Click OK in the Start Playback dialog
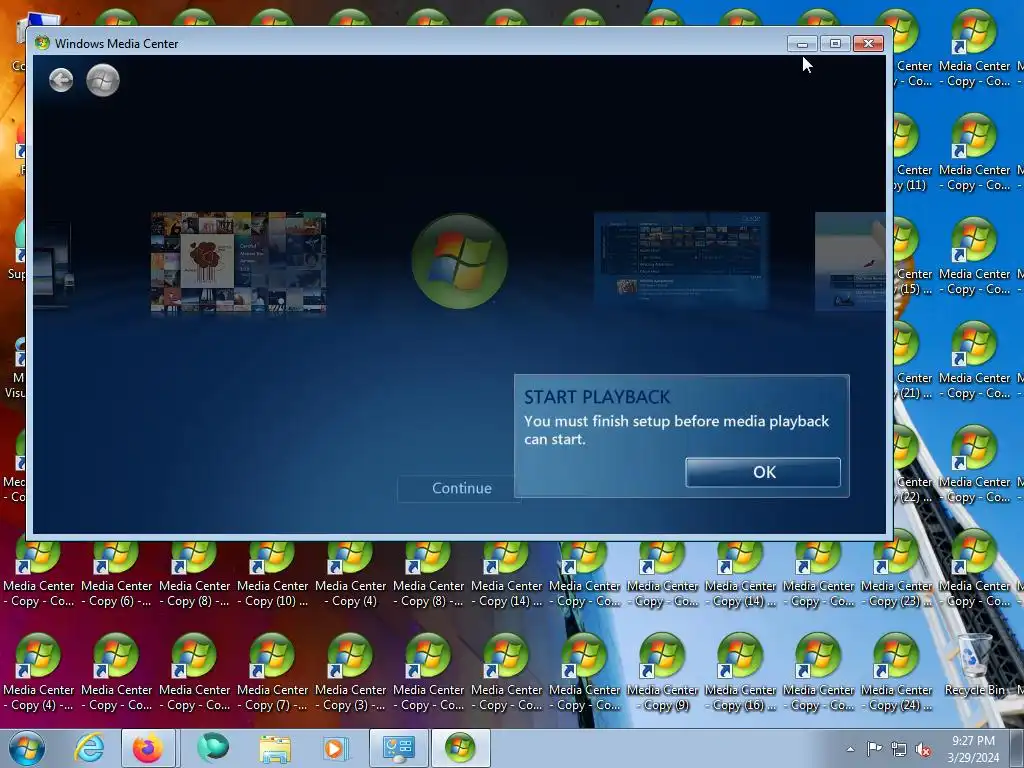 pos(763,472)
